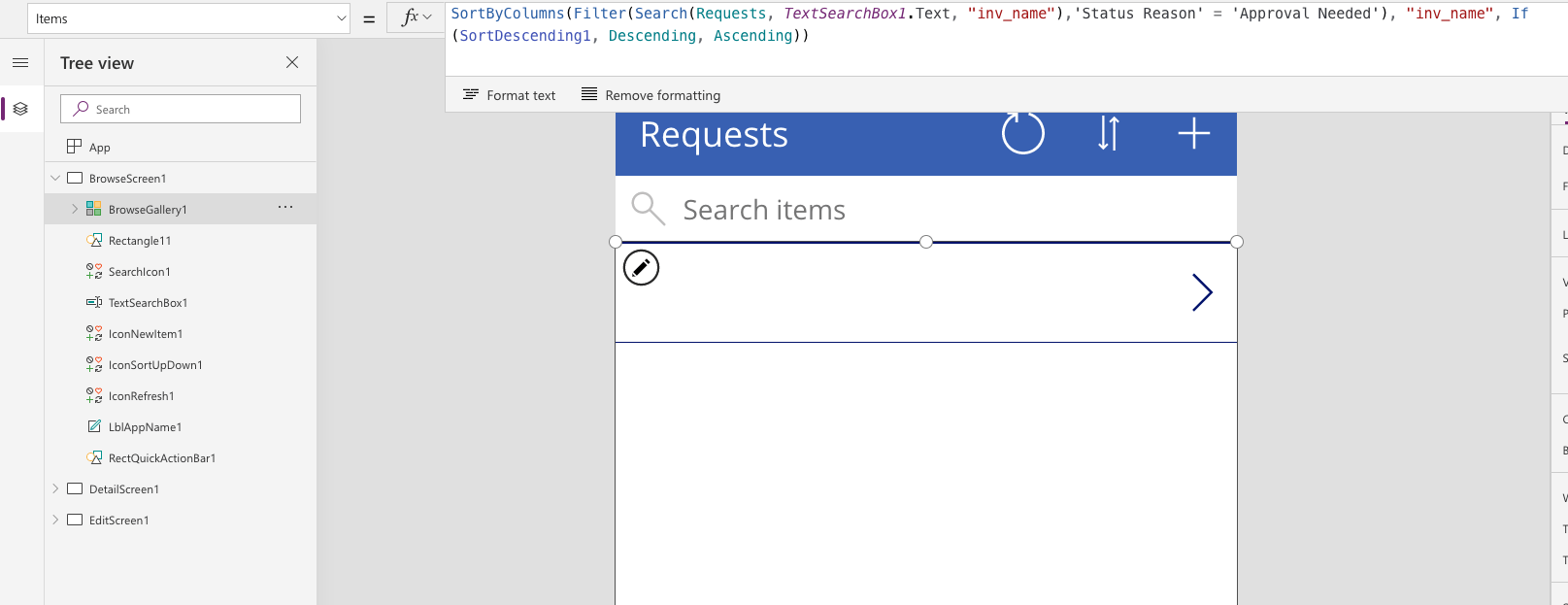Click Remove formatting button
1568x605 pixels.
pyautogui.click(x=651, y=95)
